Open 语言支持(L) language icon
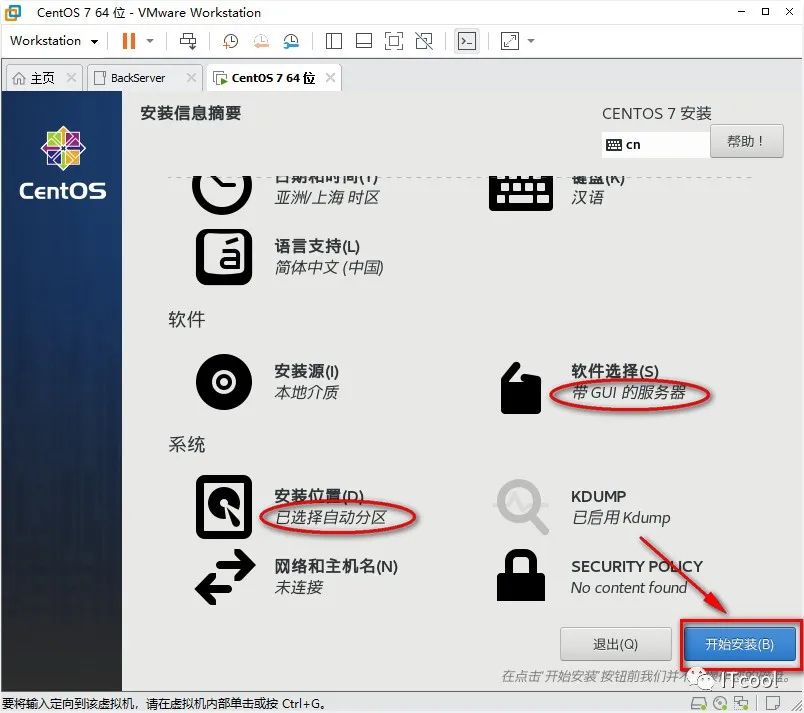 coord(224,256)
